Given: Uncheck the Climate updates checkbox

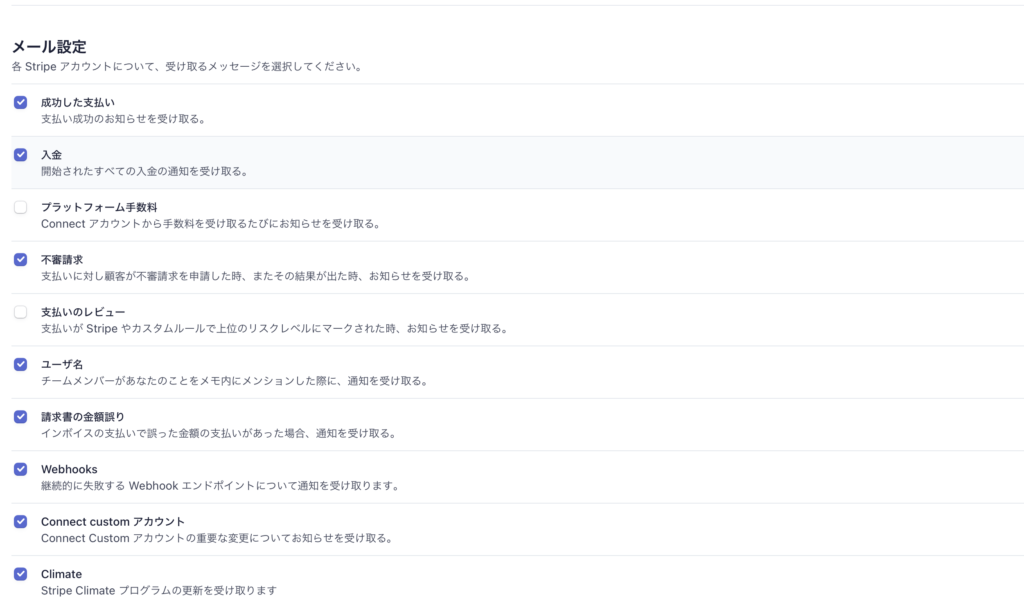Looking at the screenshot, I should [x=20, y=574].
